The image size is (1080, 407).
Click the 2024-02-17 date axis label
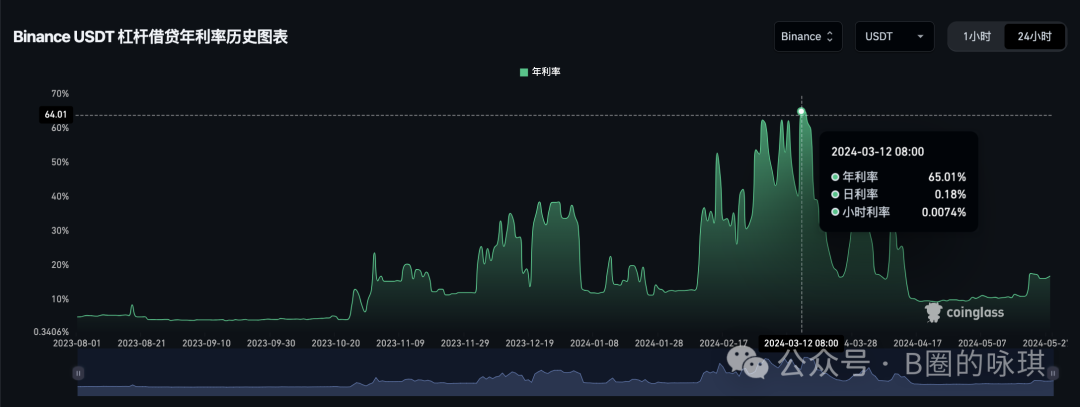tap(723, 342)
